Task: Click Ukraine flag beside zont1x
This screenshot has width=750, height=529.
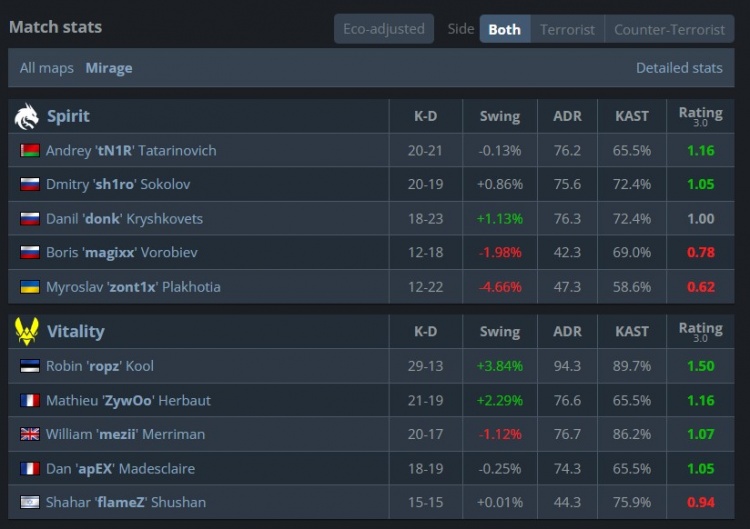Action: [x=30, y=287]
